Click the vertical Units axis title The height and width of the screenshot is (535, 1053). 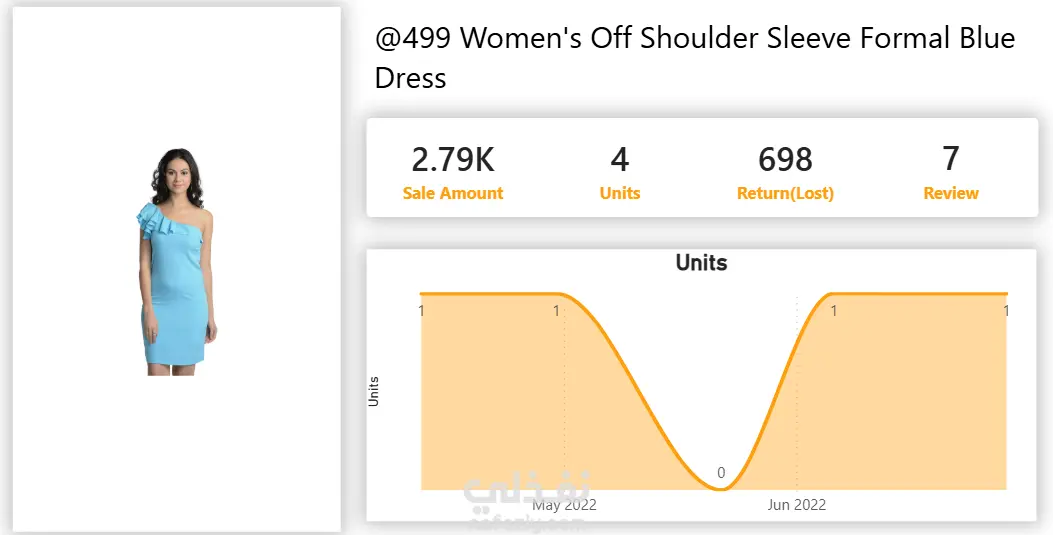coord(374,391)
